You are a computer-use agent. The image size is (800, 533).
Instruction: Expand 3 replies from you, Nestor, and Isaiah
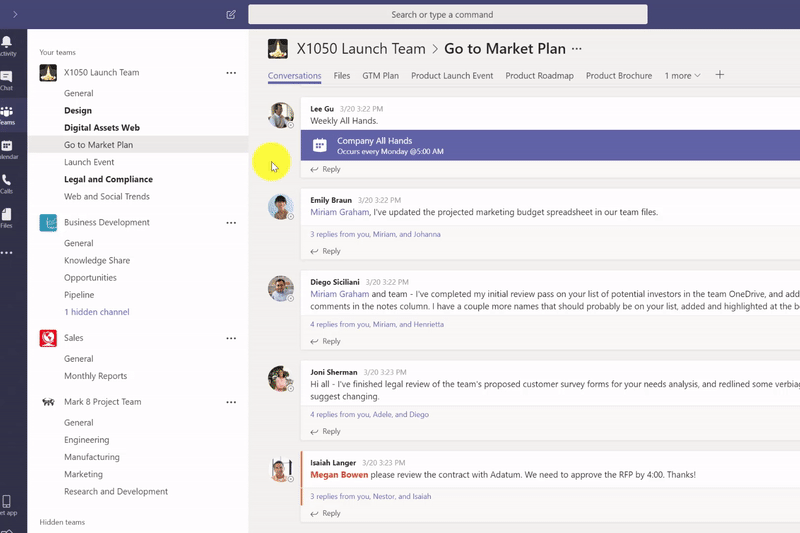click(x=370, y=496)
